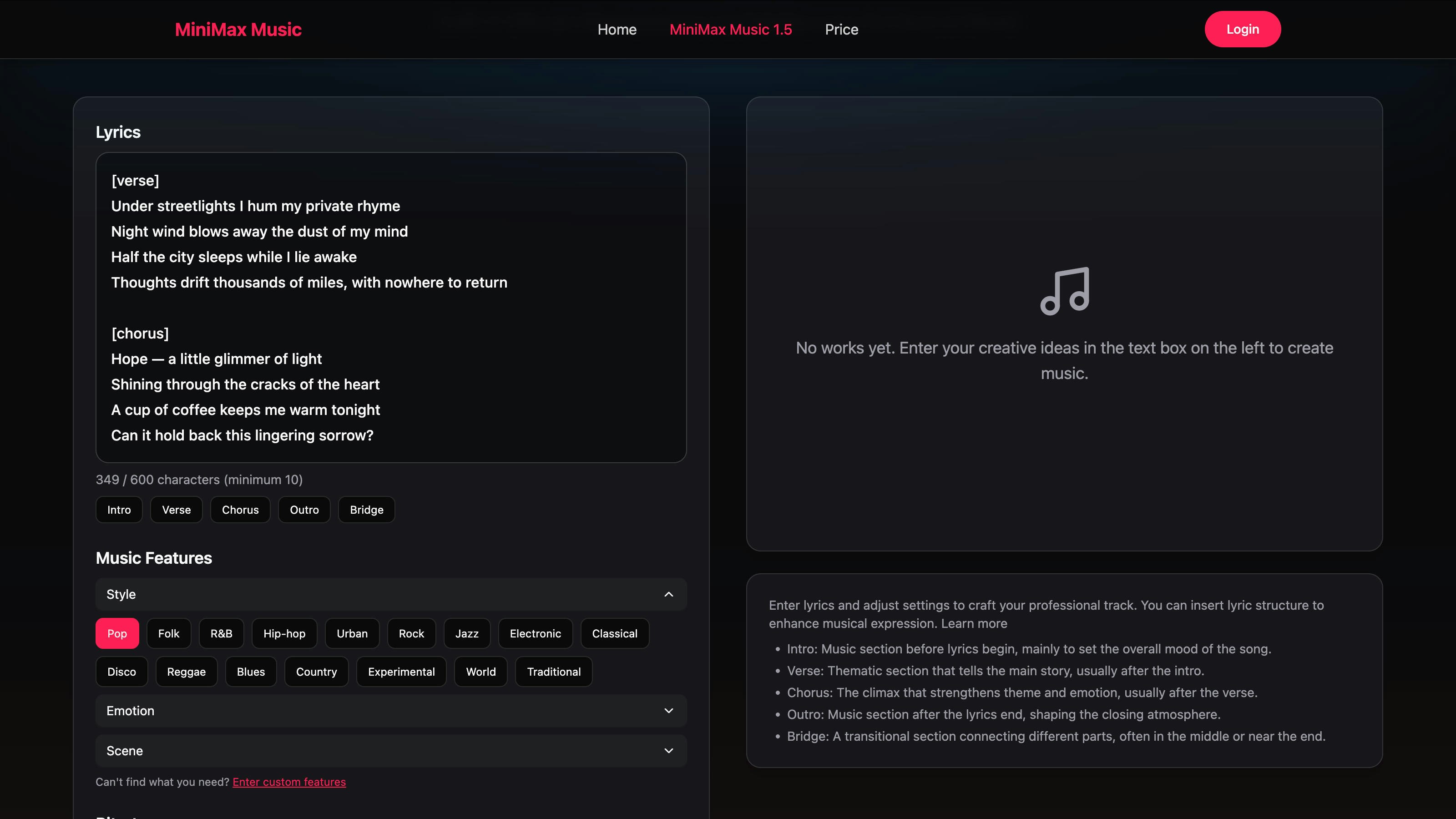Choose the Hip-hop style

284,633
